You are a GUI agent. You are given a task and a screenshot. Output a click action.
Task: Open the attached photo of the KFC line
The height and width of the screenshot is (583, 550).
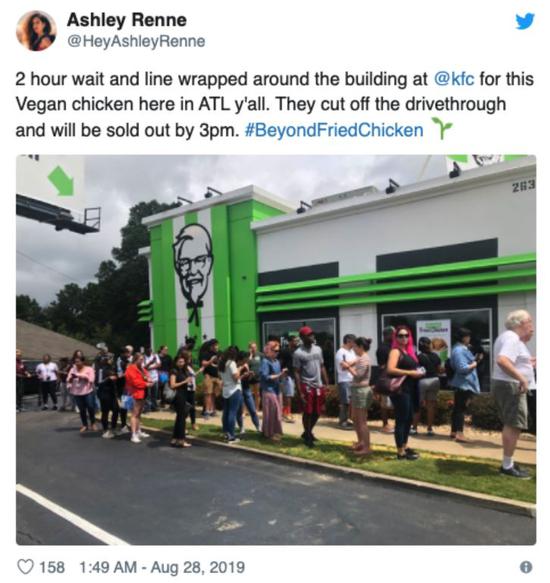276,350
